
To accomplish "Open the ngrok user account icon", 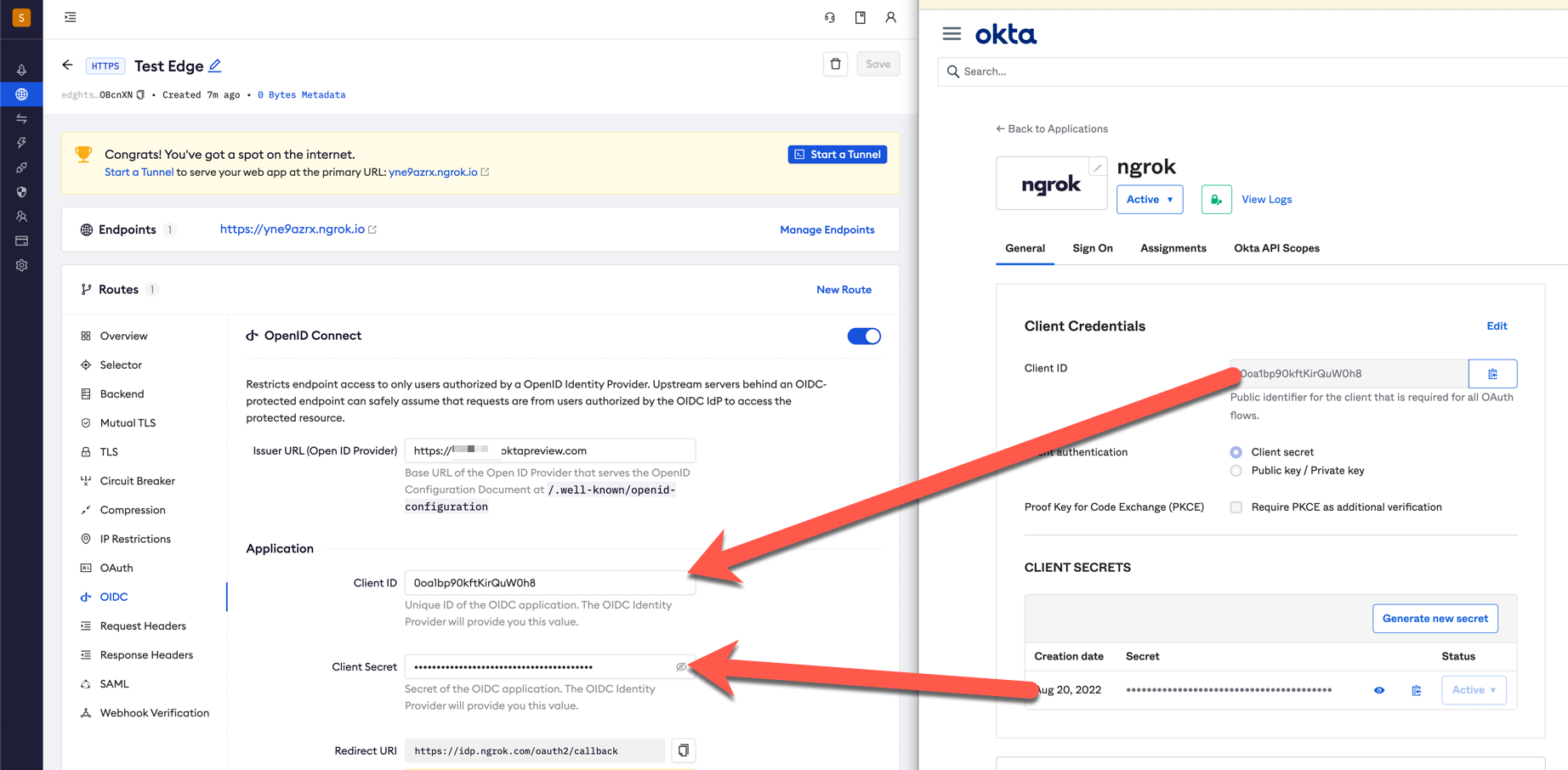I will tap(890, 17).
